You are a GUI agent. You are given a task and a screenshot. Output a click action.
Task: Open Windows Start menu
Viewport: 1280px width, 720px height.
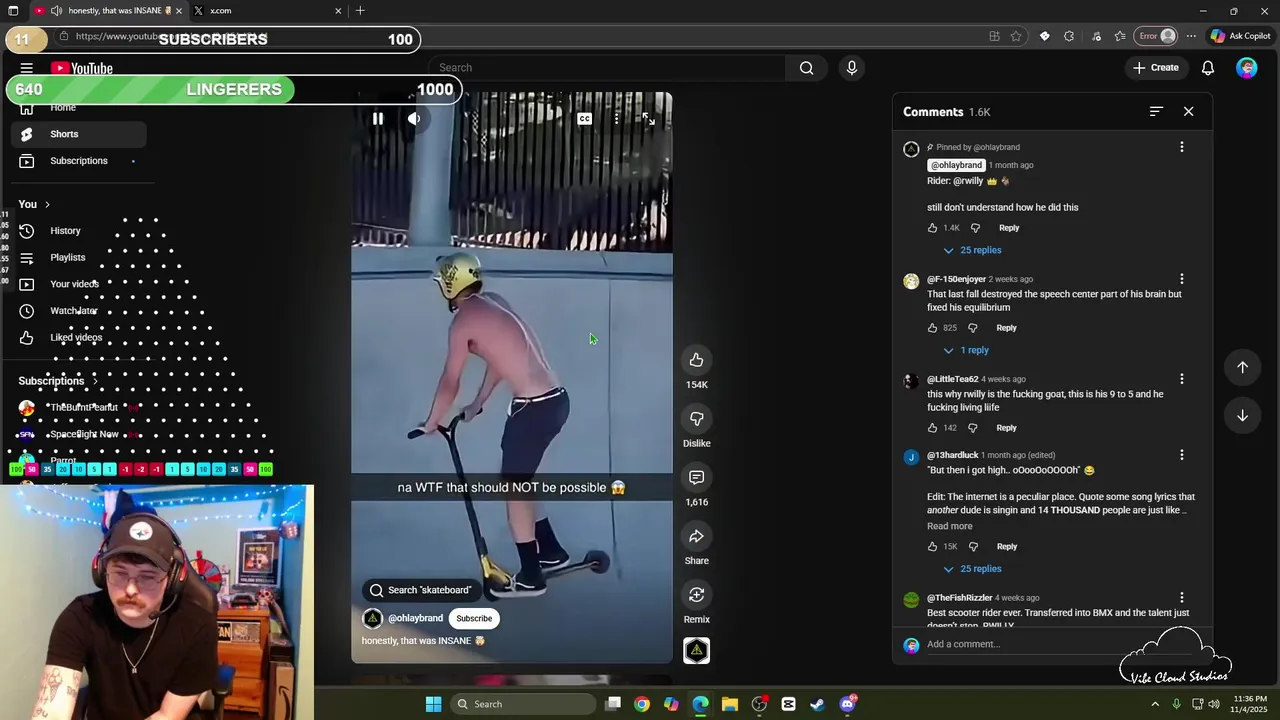point(433,704)
